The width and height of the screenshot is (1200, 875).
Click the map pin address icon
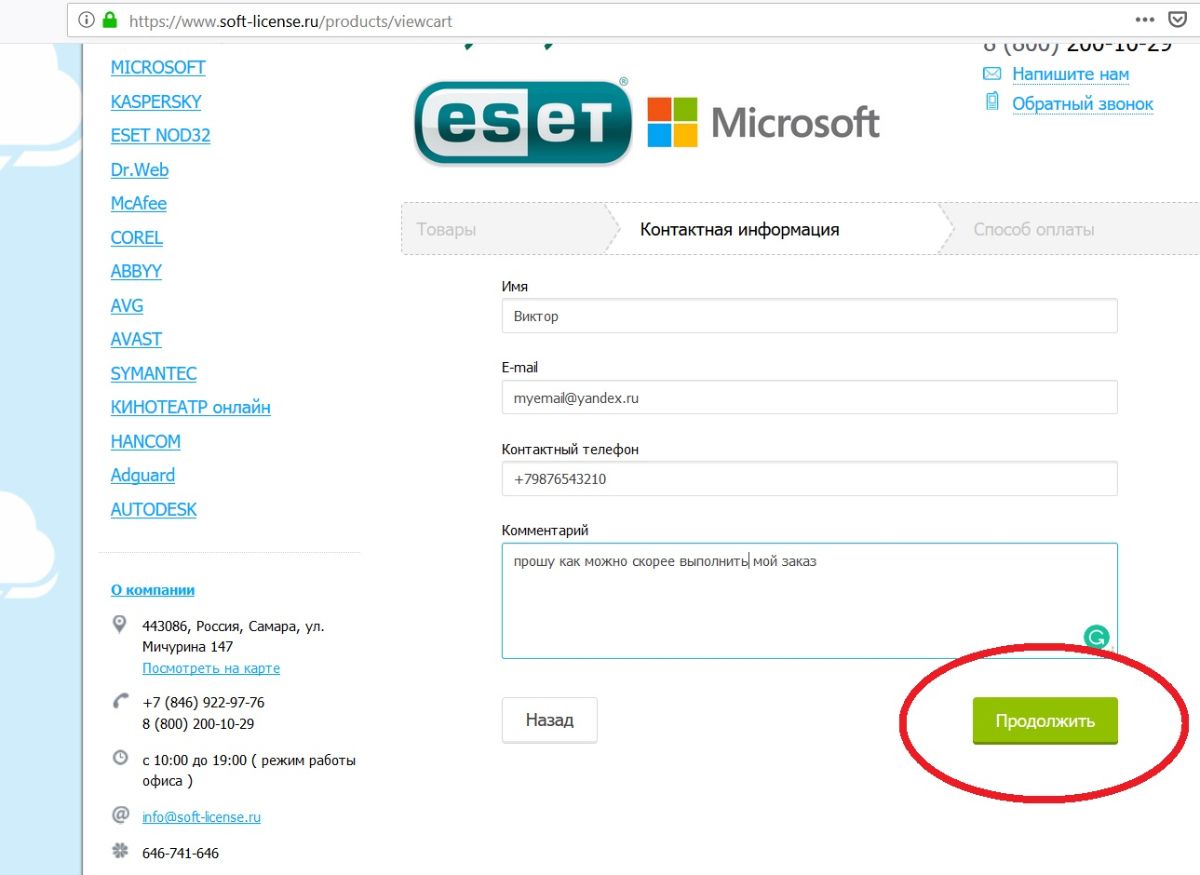(x=120, y=625)
